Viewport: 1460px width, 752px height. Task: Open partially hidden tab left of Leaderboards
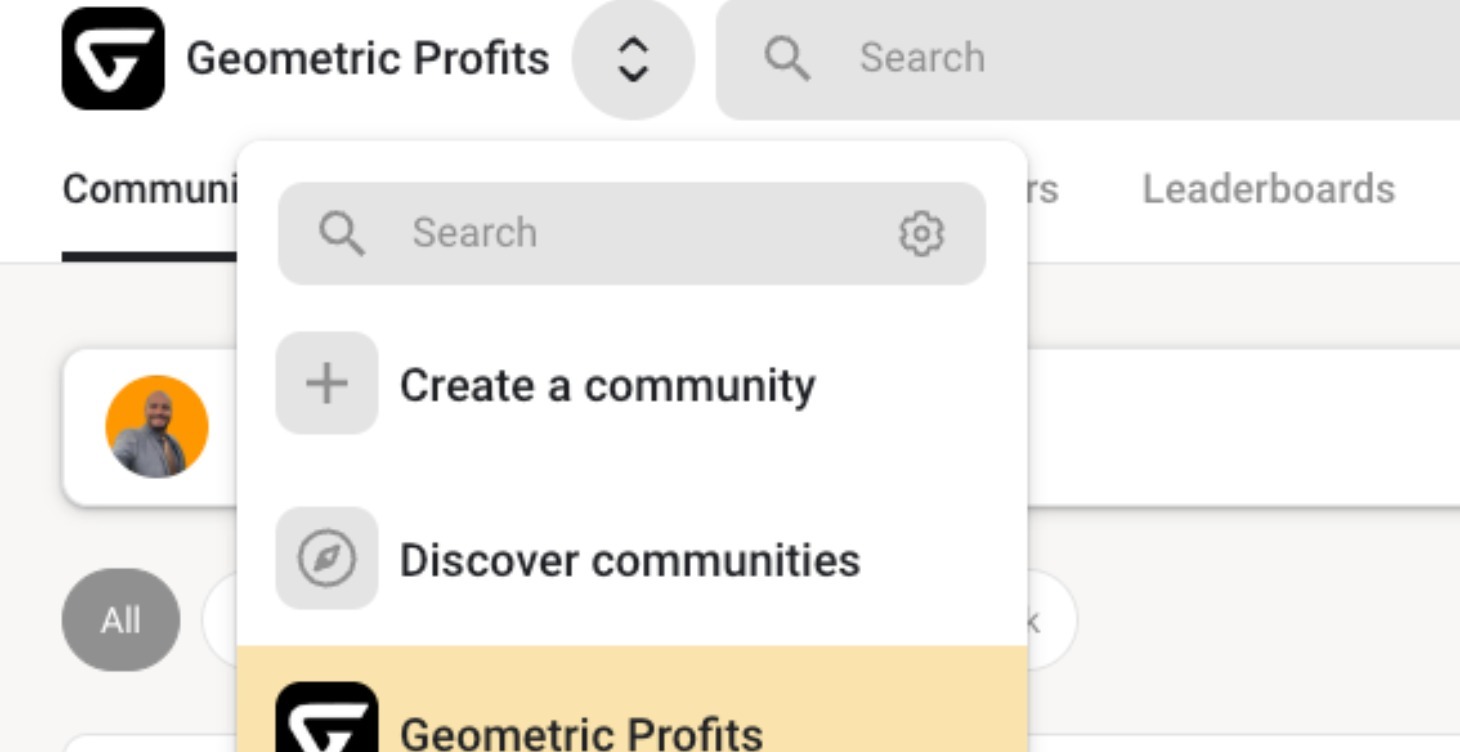pos(1042,189)
